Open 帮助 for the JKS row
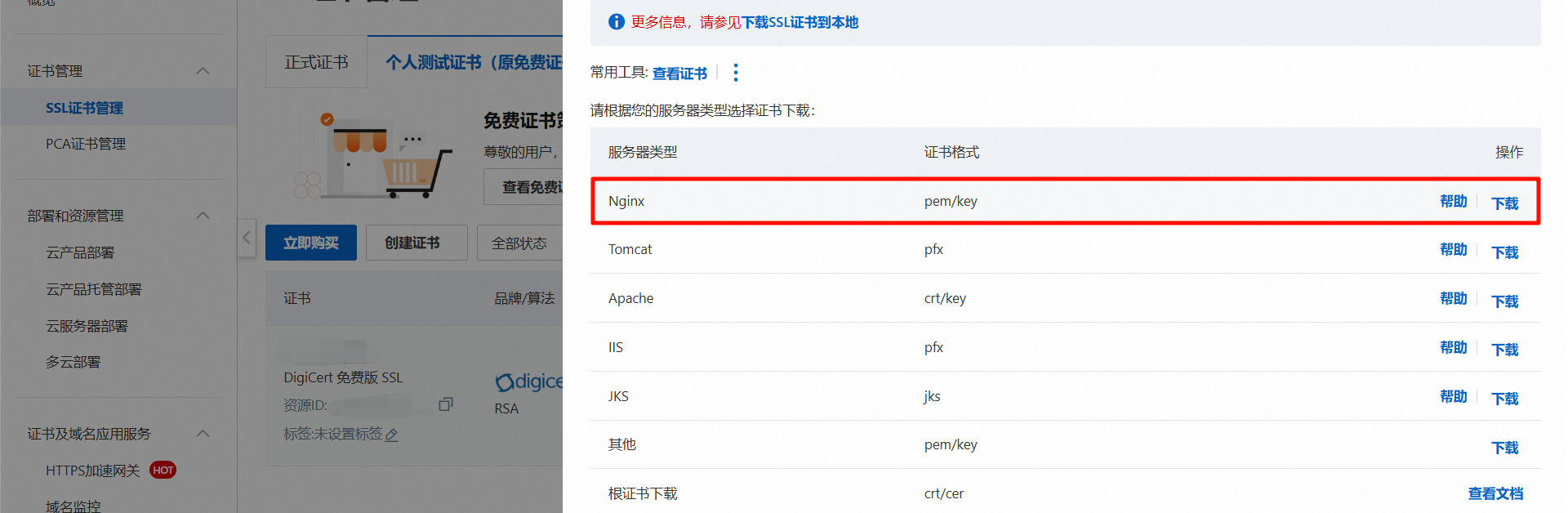 (1454, 397)
